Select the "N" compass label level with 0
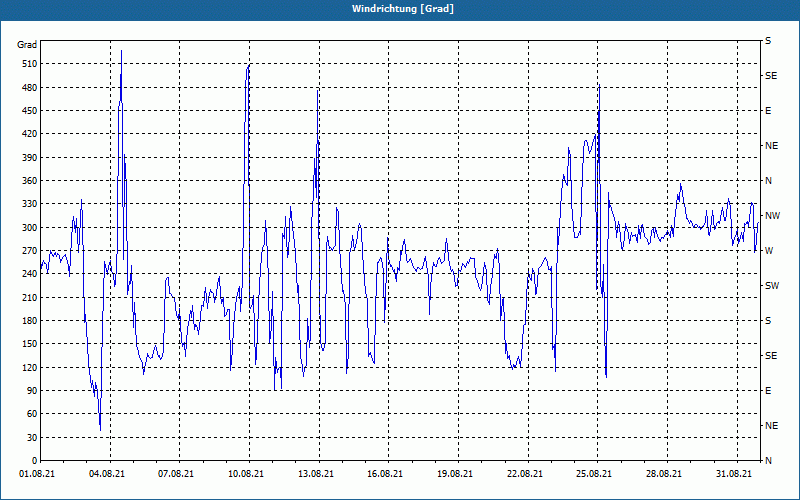This screenshot has height=500, width=800. 768,461
